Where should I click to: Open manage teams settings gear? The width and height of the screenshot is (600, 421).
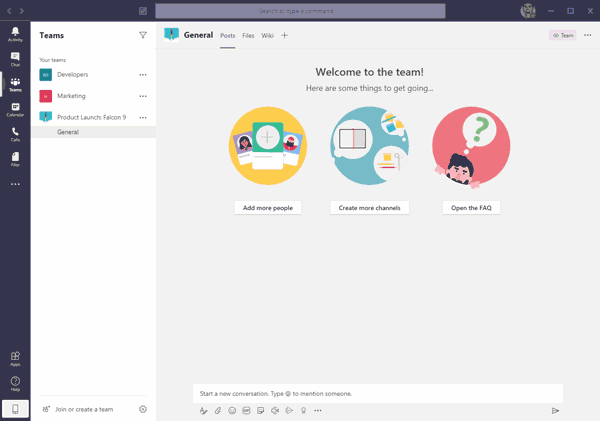pyautogui.click(x=143, y=409)
